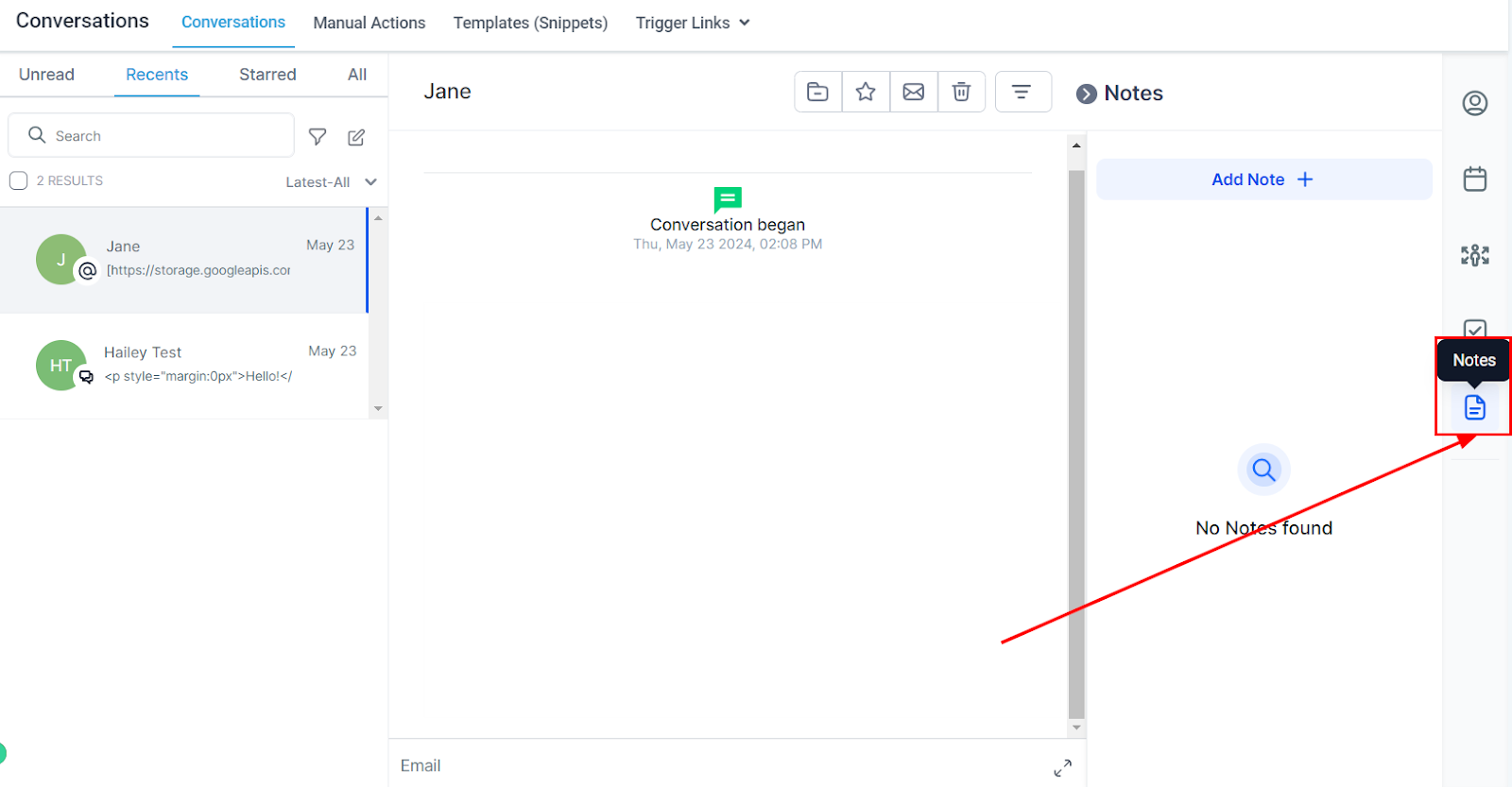Click the HT avatar for Hailey Test
The image size is (1512, 787).
61,365
